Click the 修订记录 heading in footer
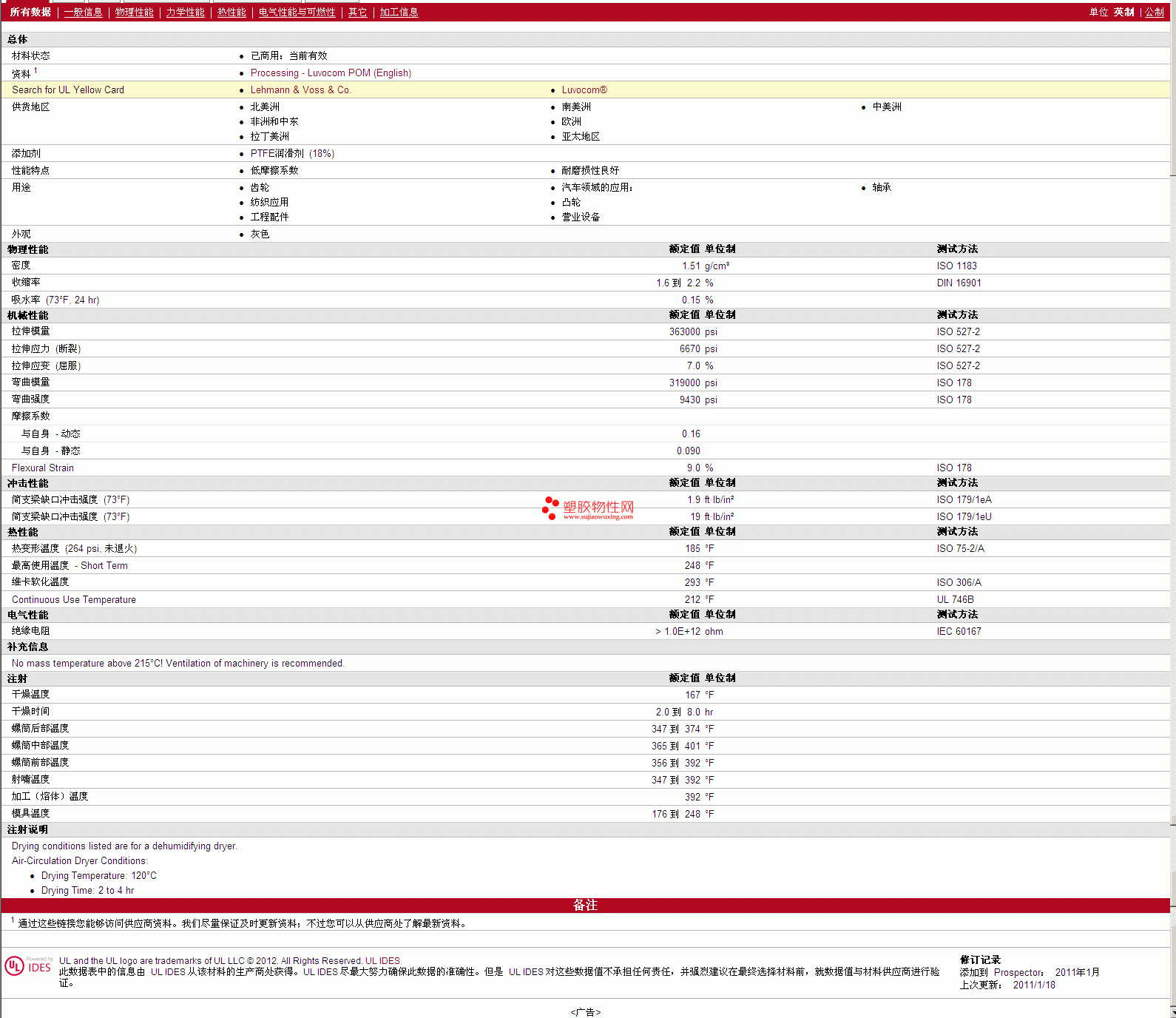 tap(980, 960)
